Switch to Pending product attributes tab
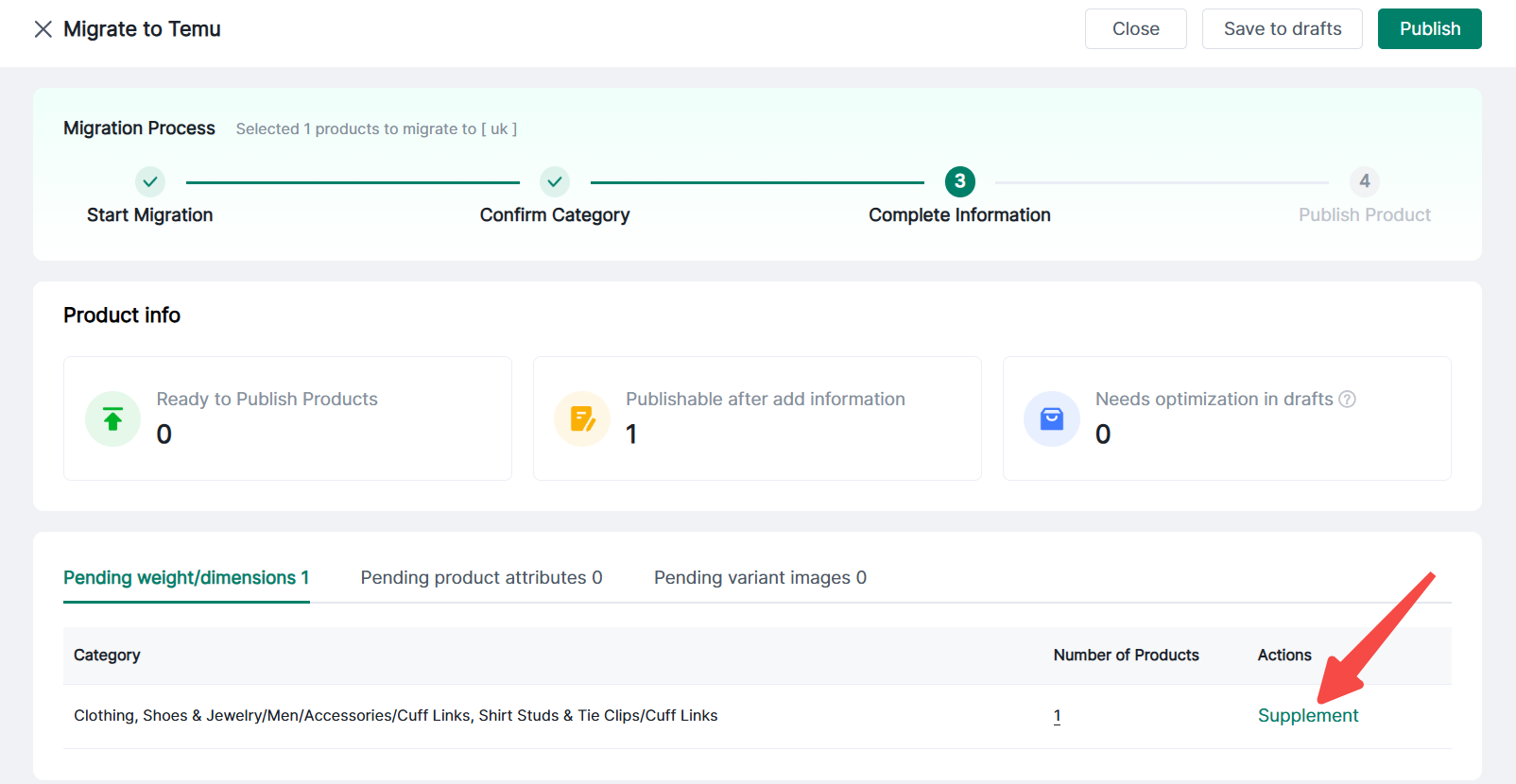 pyautogui.click(x=481, y=578)
